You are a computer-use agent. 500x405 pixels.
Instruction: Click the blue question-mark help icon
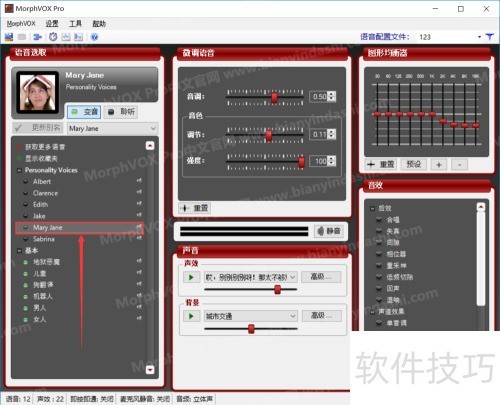[x=94, y=37]
